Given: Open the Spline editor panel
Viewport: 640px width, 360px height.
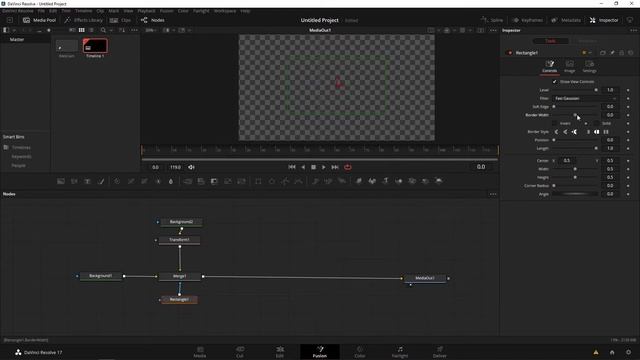Looking at the screenshot, I should click(492, 20).
